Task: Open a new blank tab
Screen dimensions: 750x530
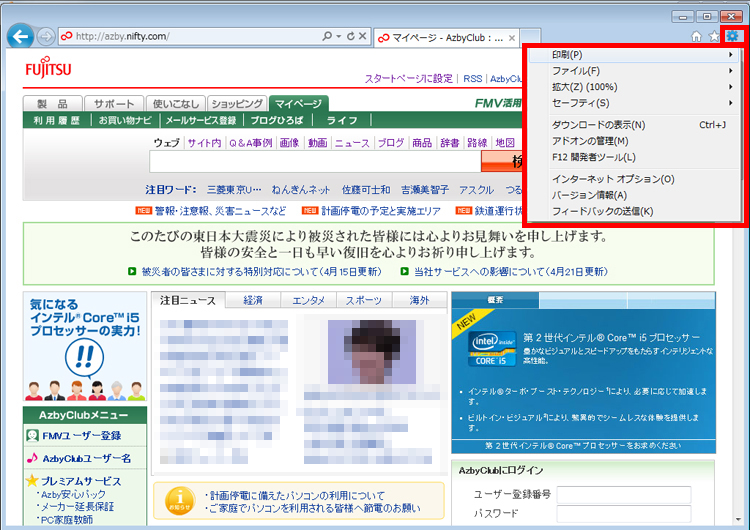Action: [x=530, y=37]
